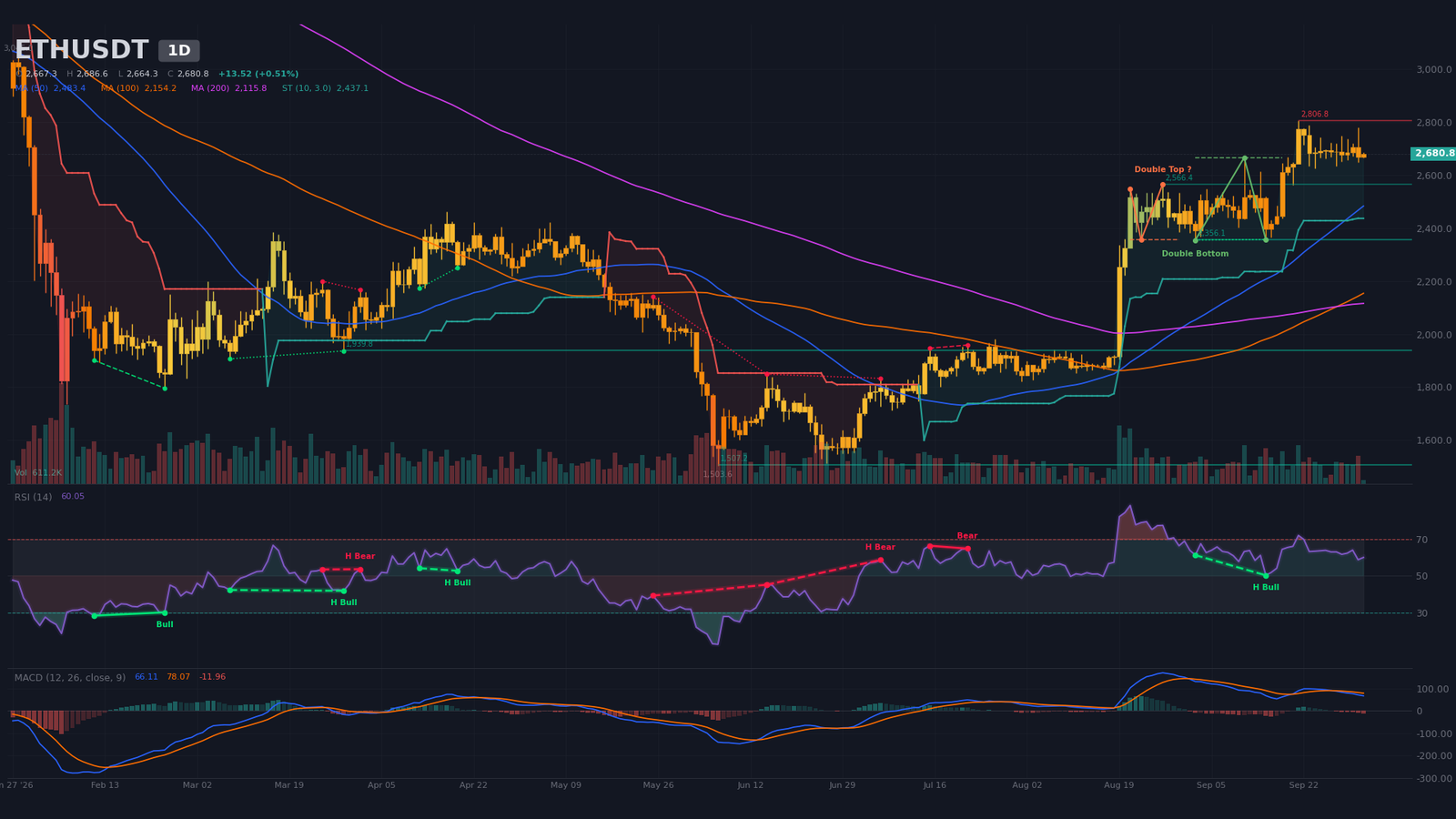Select the MA (100) indicator legend
1456x819 pixels.
tap(139, 88)
